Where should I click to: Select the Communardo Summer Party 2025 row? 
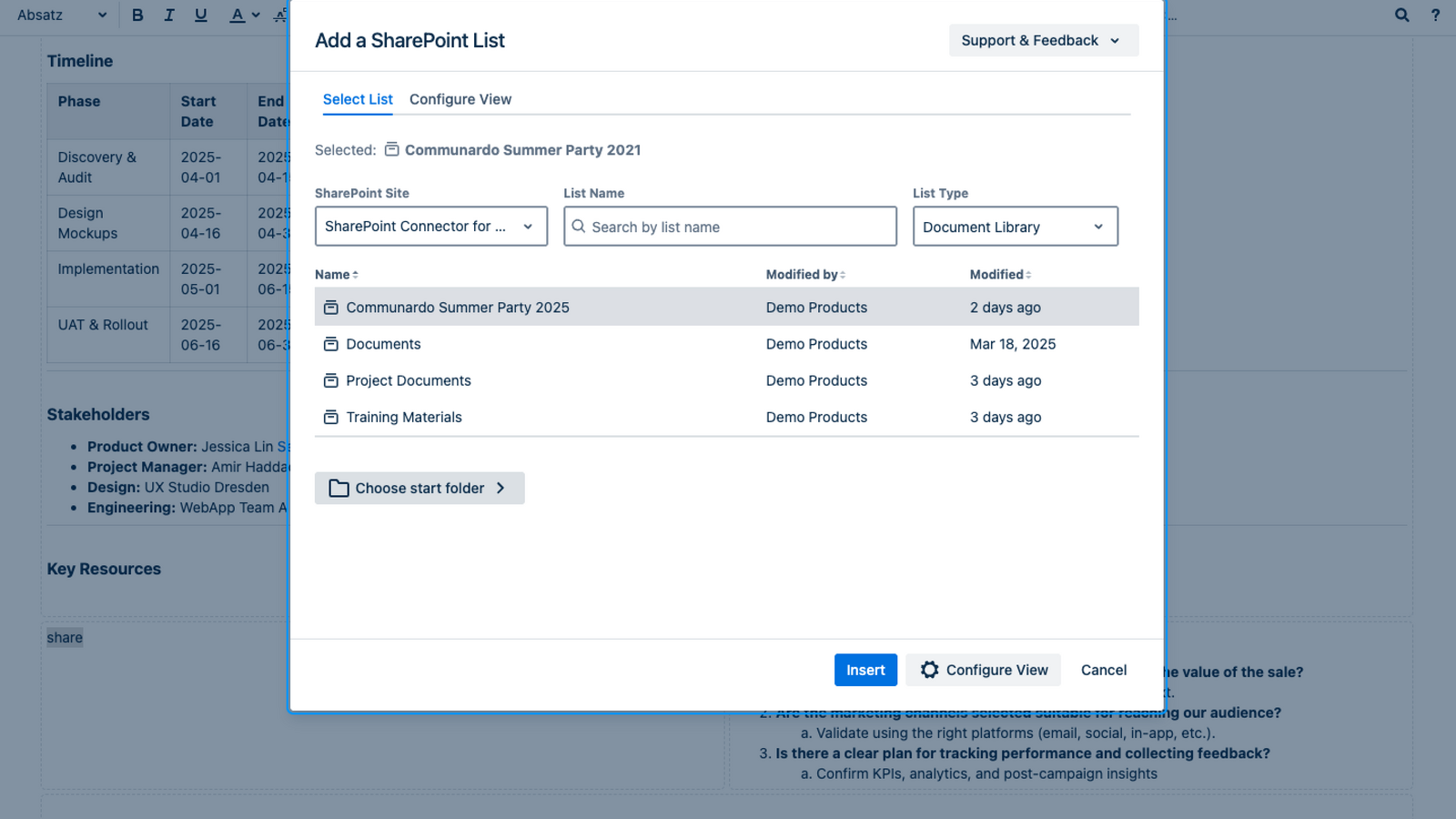tap(727, 308)
